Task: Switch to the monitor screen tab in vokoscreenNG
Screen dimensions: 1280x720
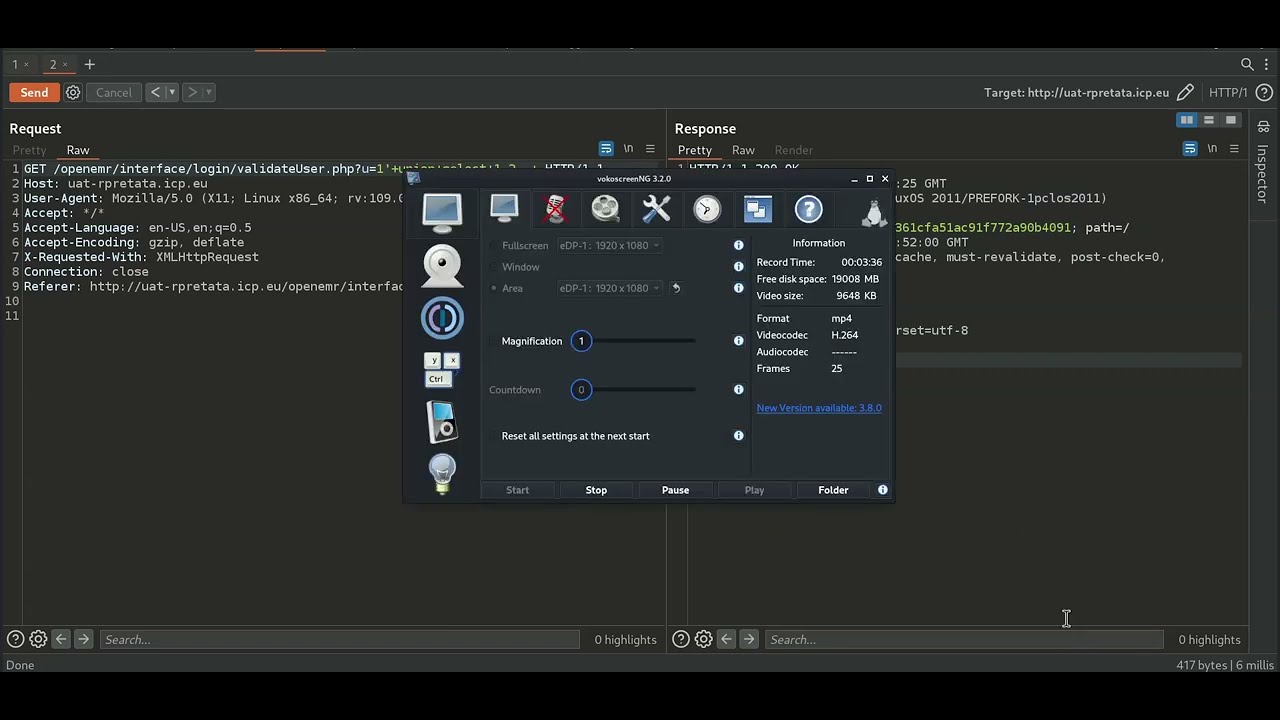Action: coord(504,209)
